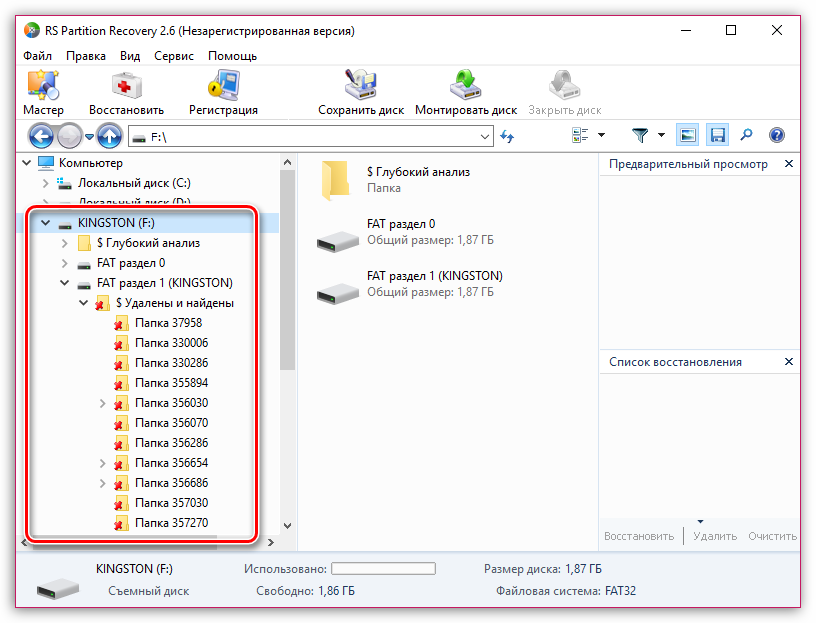The width and height of the screenshot is (816, 623).
Task: Toggle the preview pane button
Action: 687,135
